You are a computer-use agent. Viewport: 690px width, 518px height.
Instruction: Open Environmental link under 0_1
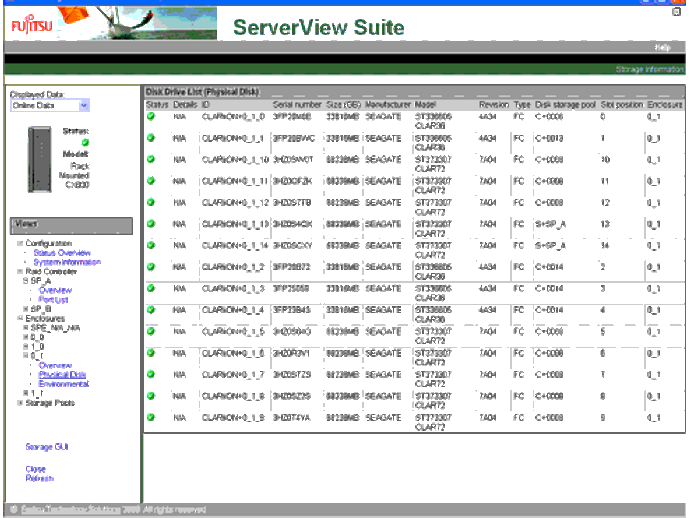[64, 384]
